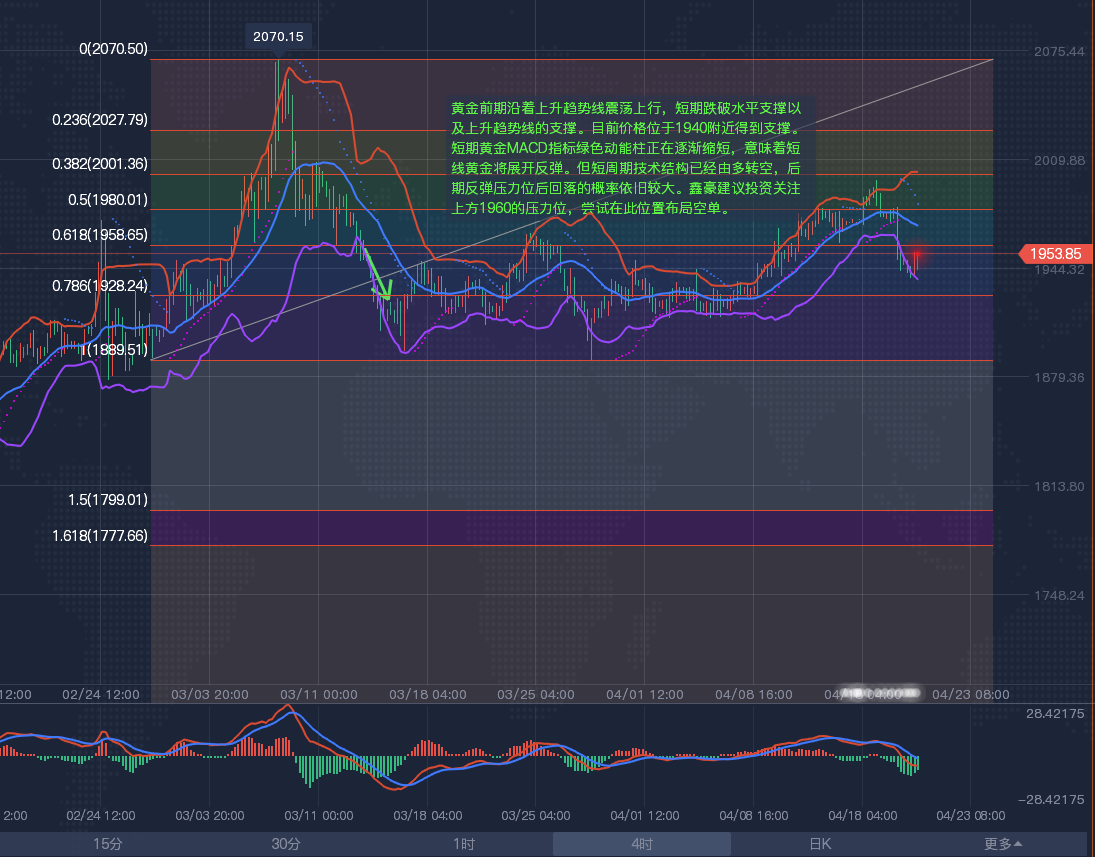This screenshot has height=857, width=1095.
Task: Select the active 4时 timeframe tab
Action: pos(642,844)
